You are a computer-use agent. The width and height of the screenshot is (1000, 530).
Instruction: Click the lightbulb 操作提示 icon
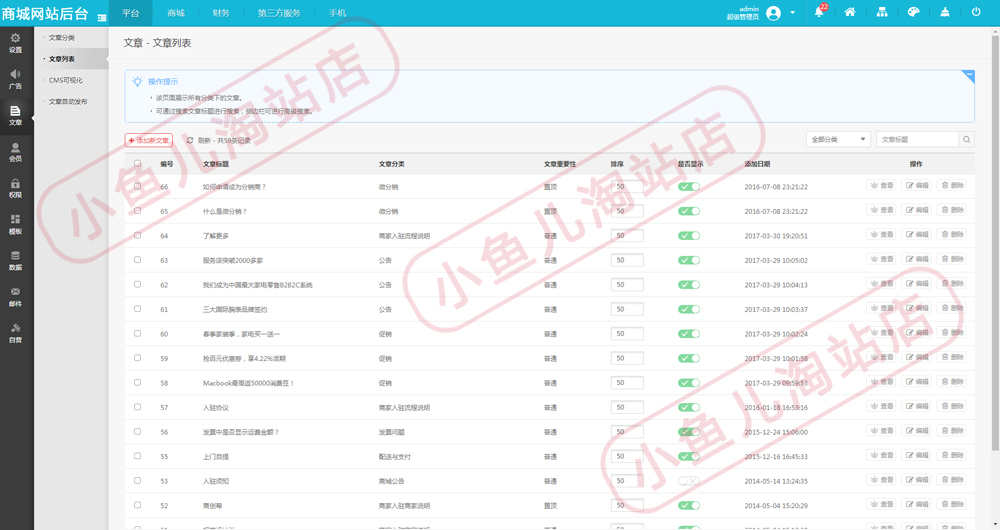click(x=136, y=82)
